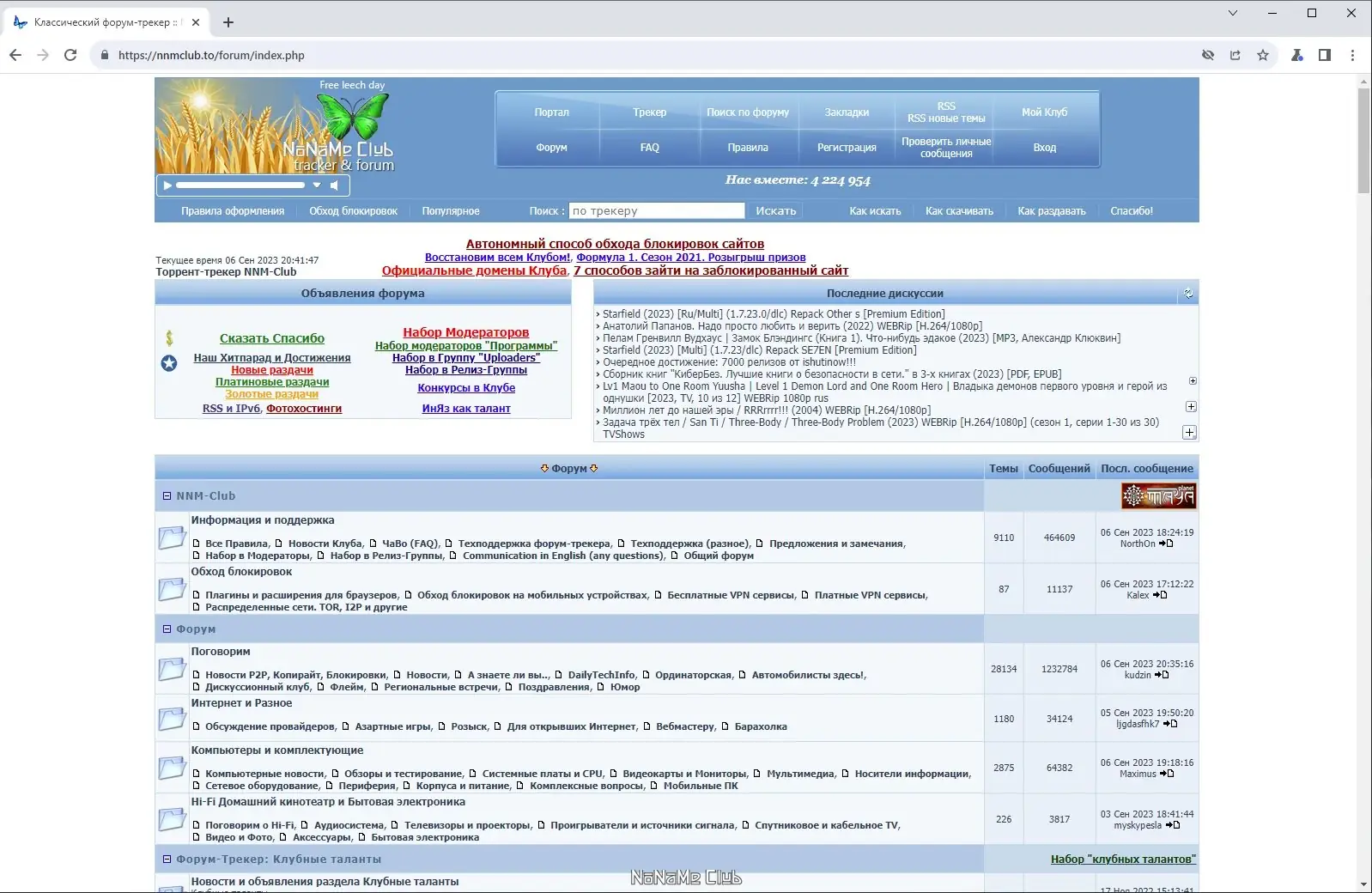
Task: Go to last post by ljgdasfhk7 arrow icon
Action: pos(1170,724)
